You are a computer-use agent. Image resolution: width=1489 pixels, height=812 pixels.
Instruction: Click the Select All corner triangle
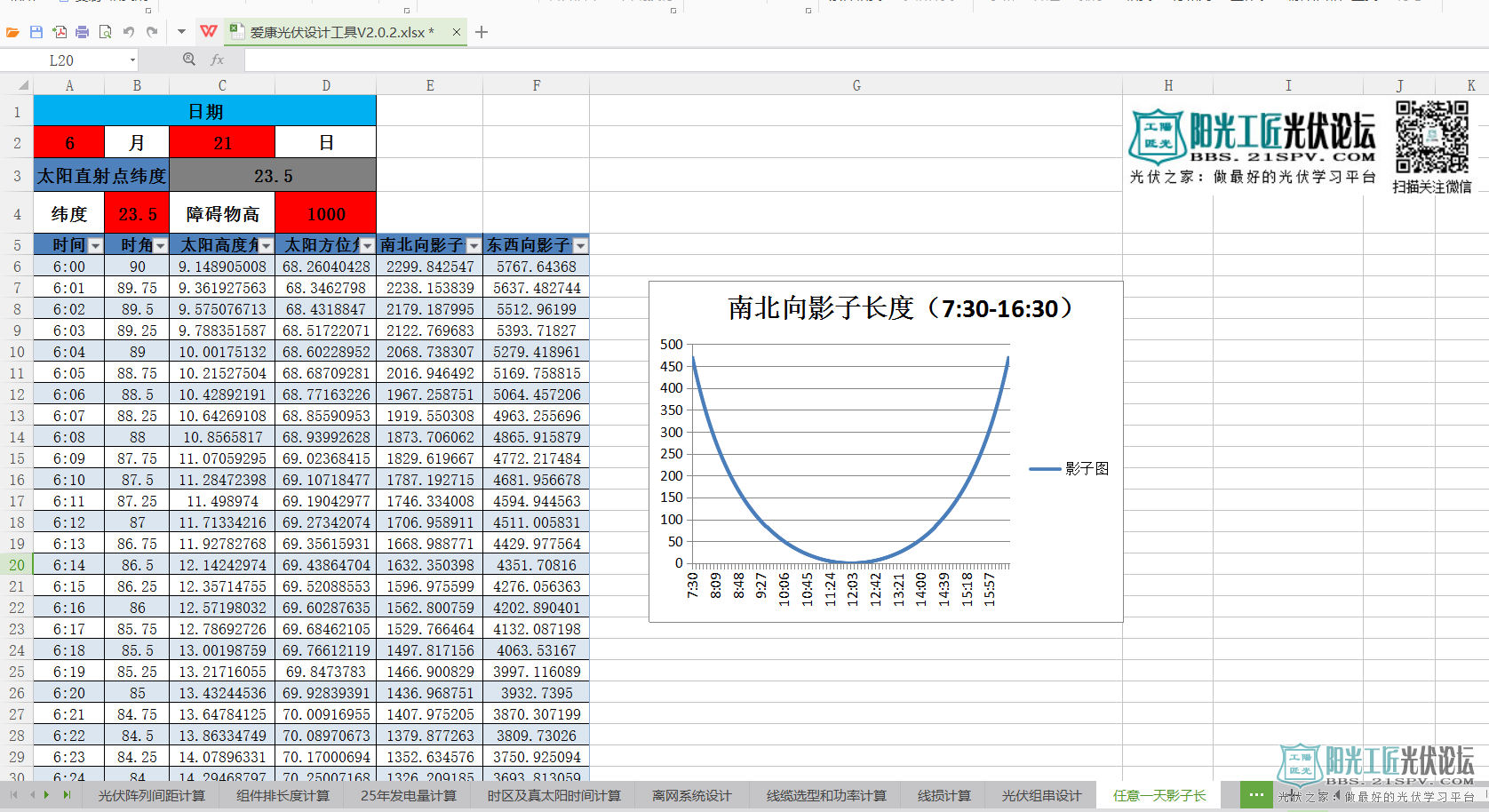point(24,86)
